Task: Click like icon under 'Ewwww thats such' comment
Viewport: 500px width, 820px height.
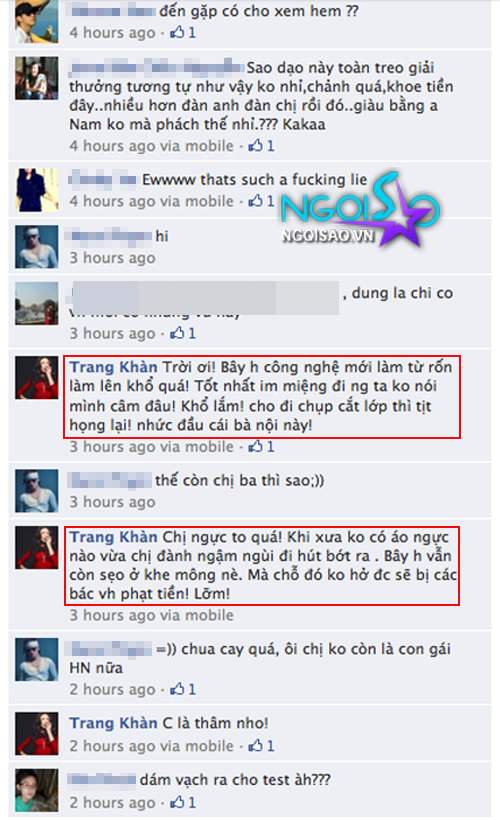Action: 255,201
